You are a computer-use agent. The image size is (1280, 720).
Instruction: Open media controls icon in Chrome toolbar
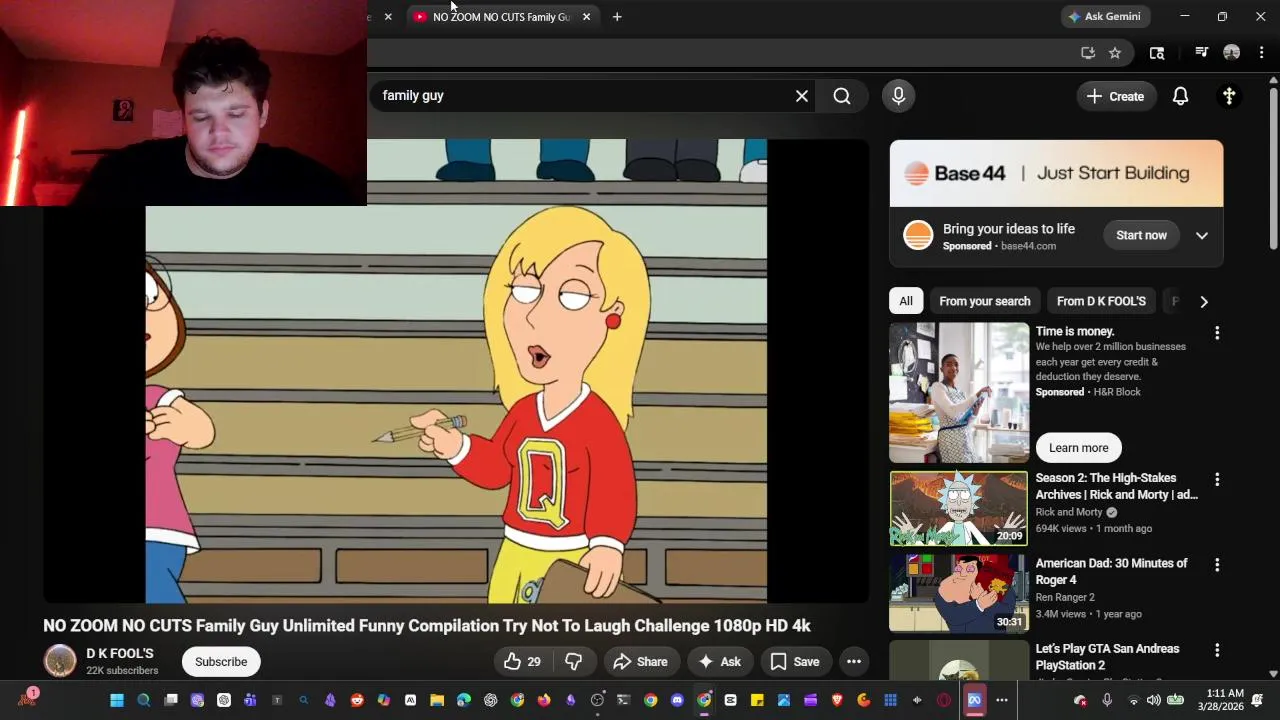1202,53
